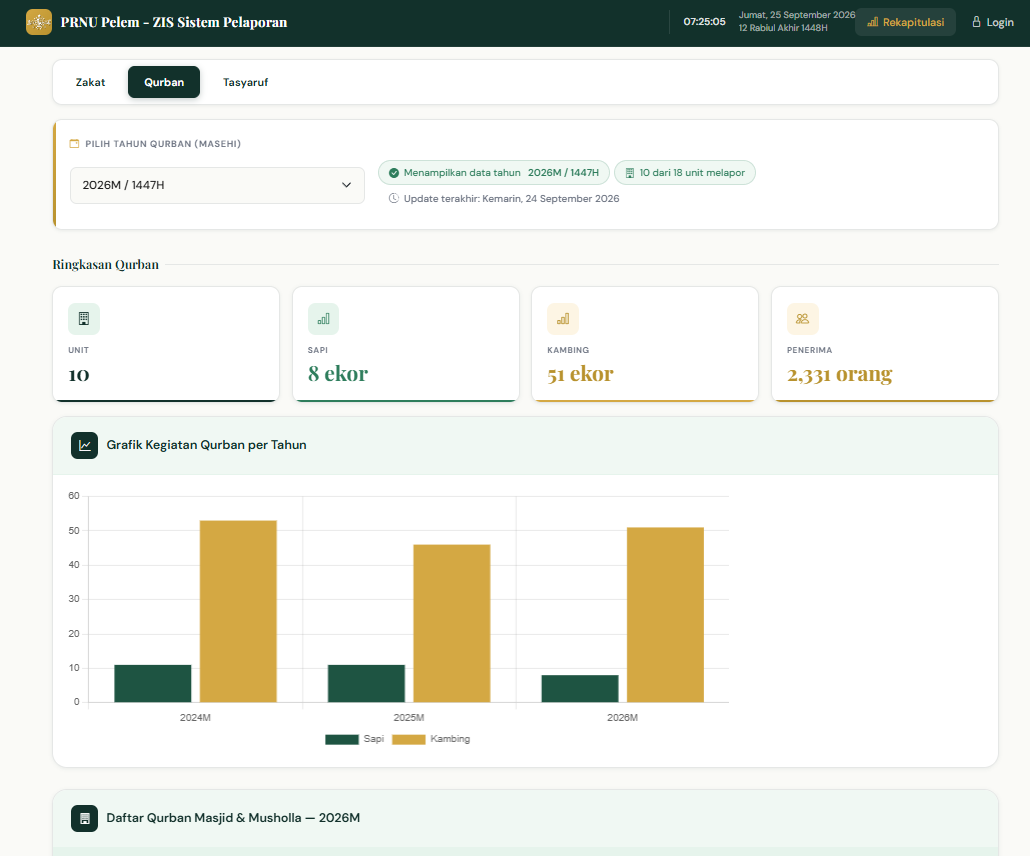Click the mosque list icon beside Daftar Qurban
The height and width of the screenshot is (856, 1030).
point(85,819)
